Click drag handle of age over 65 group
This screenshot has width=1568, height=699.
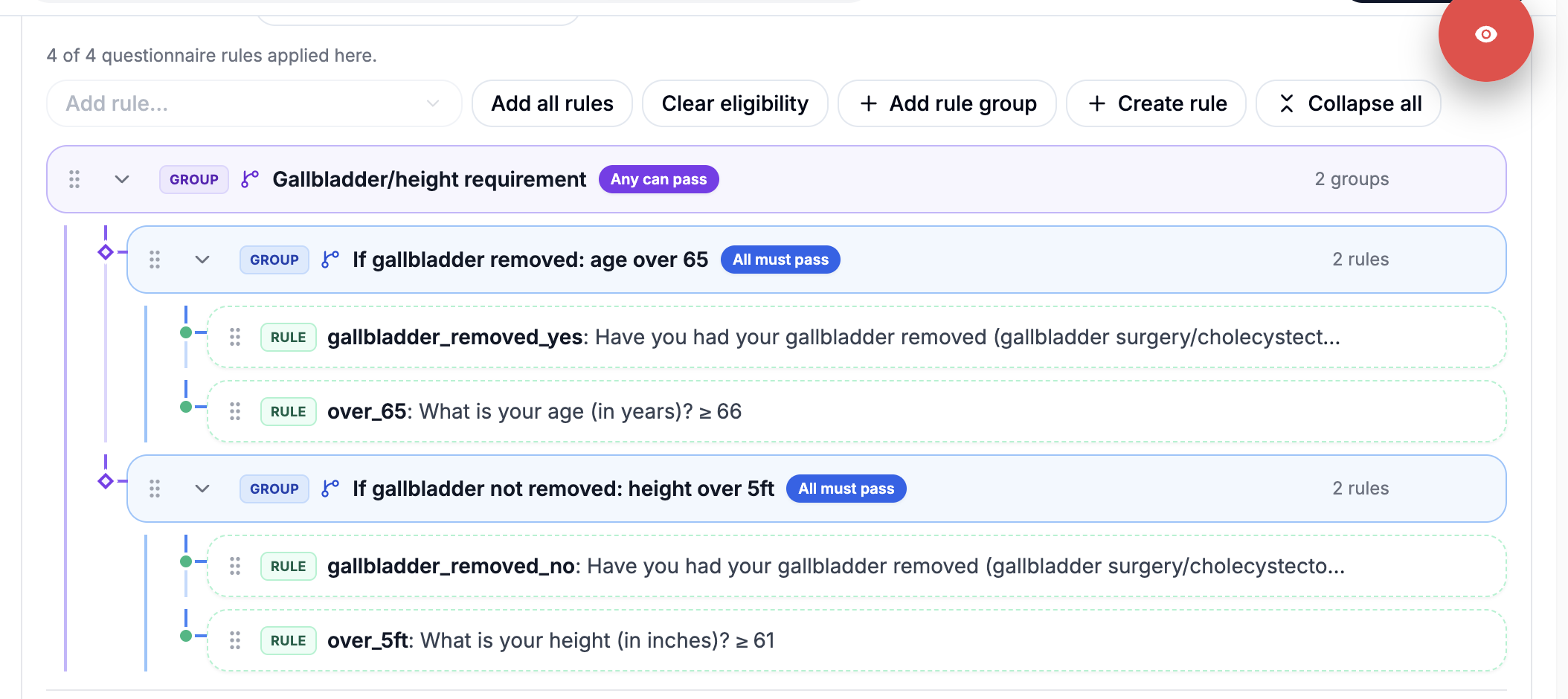click(155, 260)
